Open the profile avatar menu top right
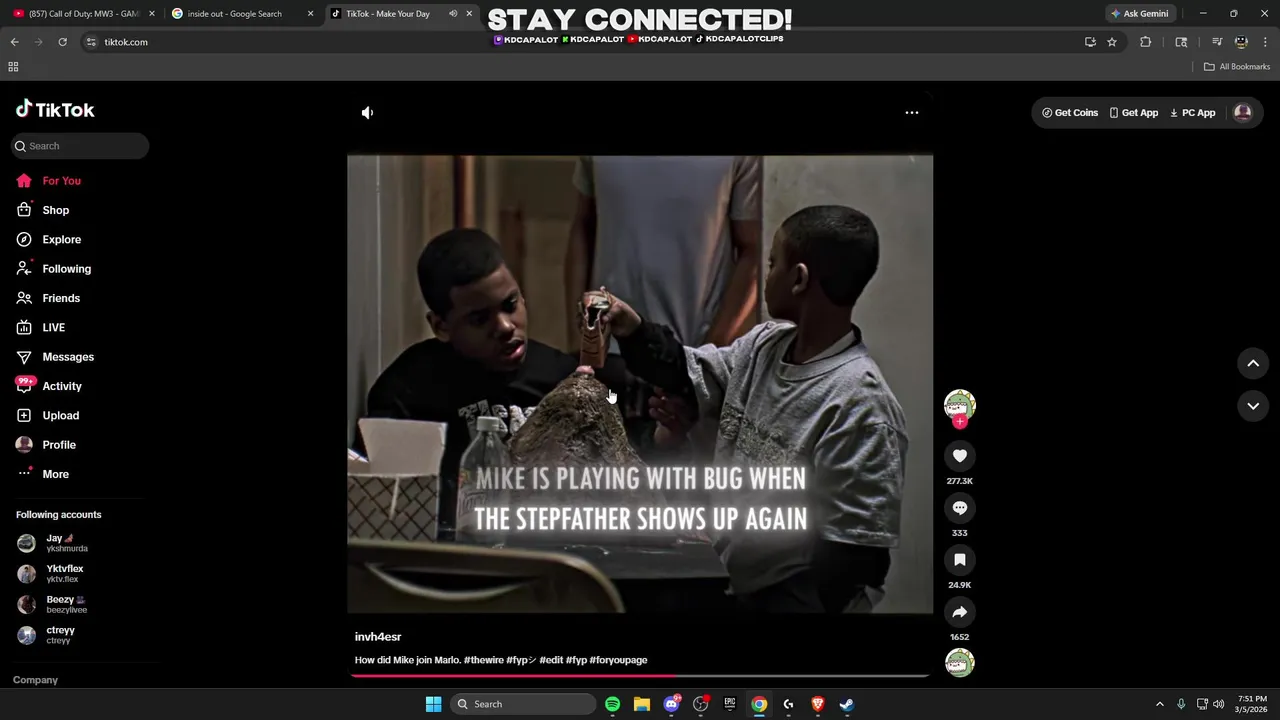This screenshot has height=720, width=1280. (x=1243, y=113)
